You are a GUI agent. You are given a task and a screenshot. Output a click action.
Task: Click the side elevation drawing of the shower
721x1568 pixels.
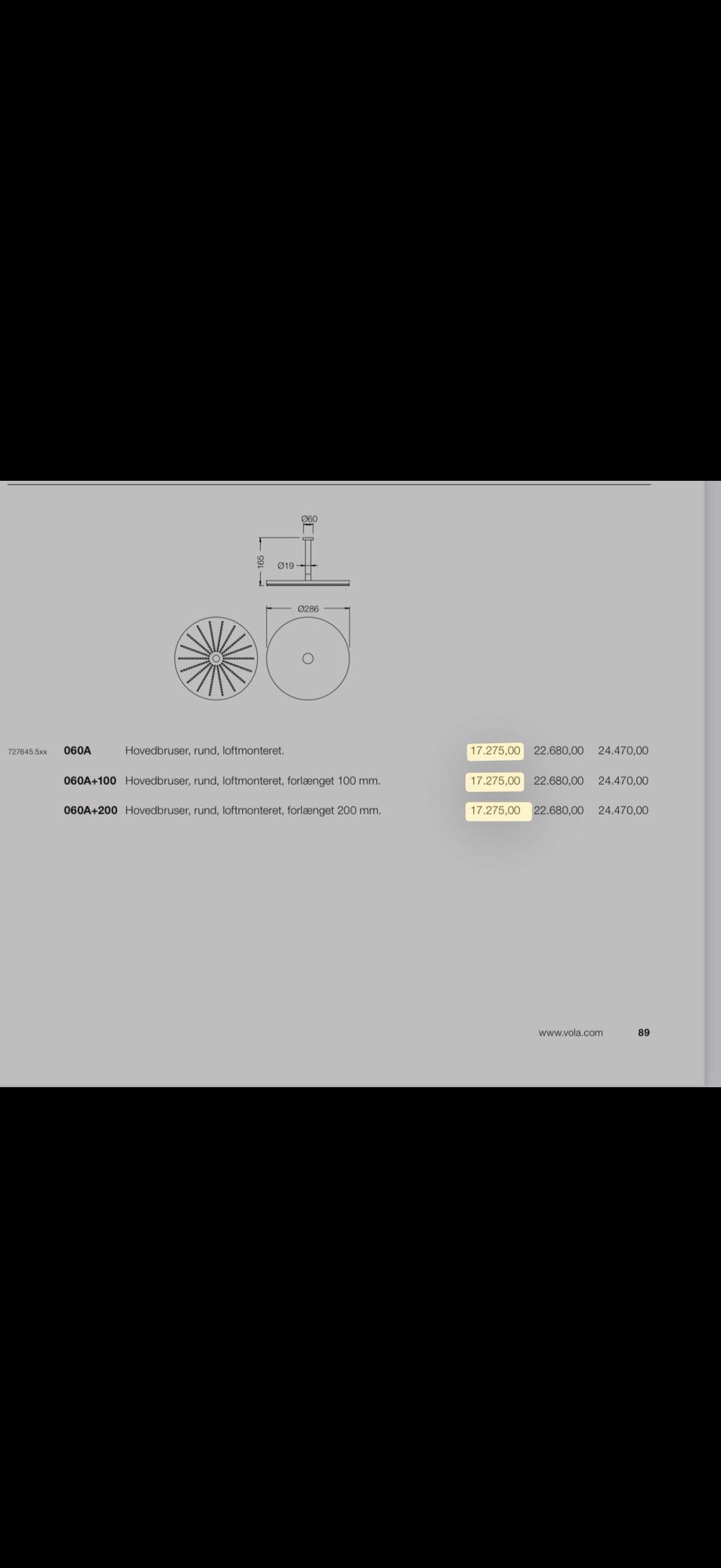coord(308,560)
